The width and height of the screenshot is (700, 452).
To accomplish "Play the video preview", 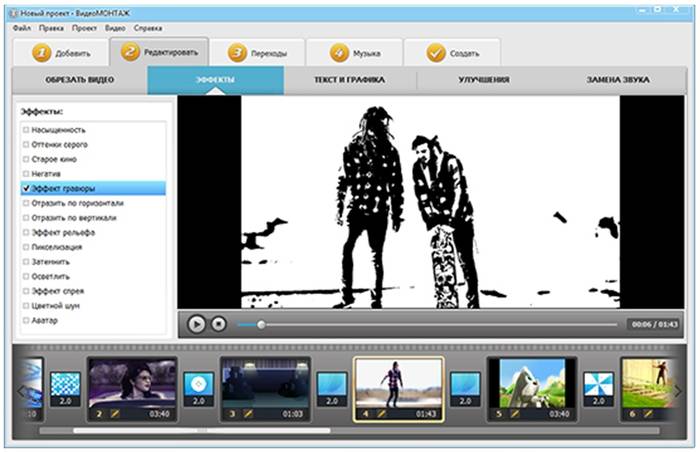I will (196, 324).
